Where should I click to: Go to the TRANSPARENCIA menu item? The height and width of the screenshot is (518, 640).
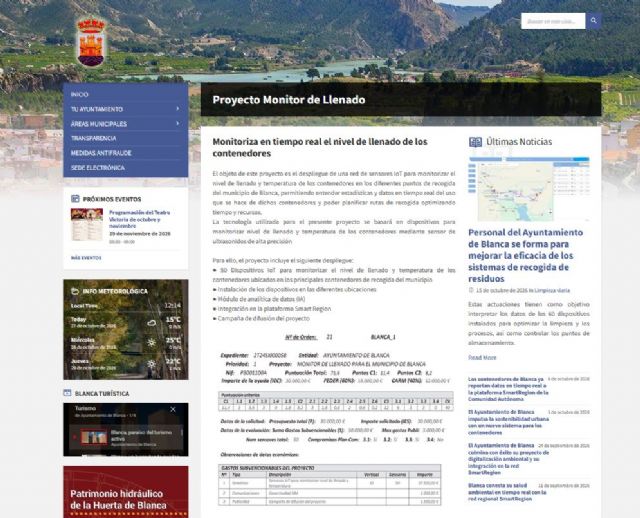point(93,138)
